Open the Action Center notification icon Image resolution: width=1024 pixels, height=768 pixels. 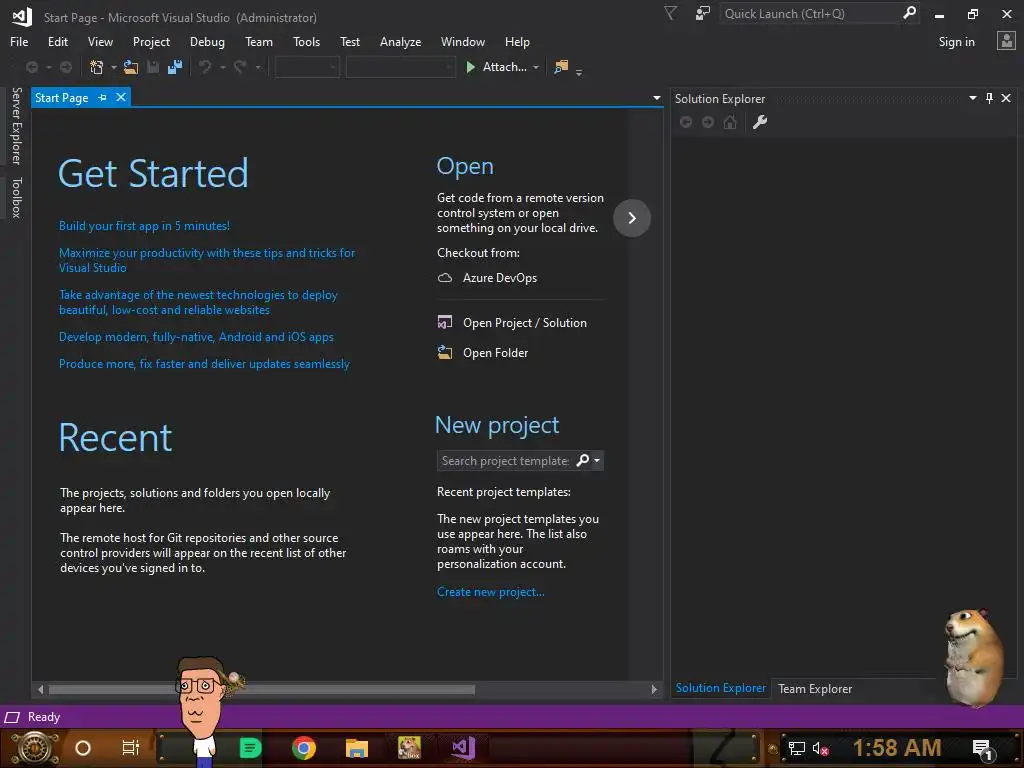pos(983,749)
